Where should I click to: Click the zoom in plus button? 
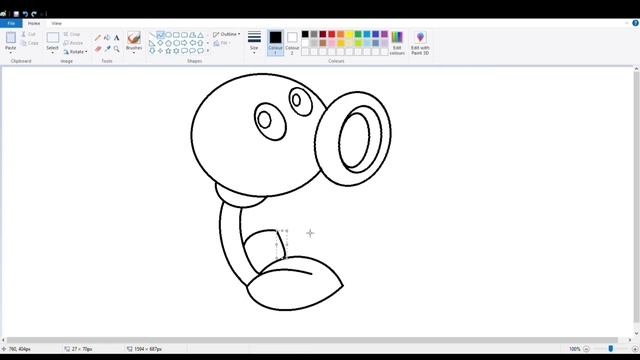tap(635, 349)
